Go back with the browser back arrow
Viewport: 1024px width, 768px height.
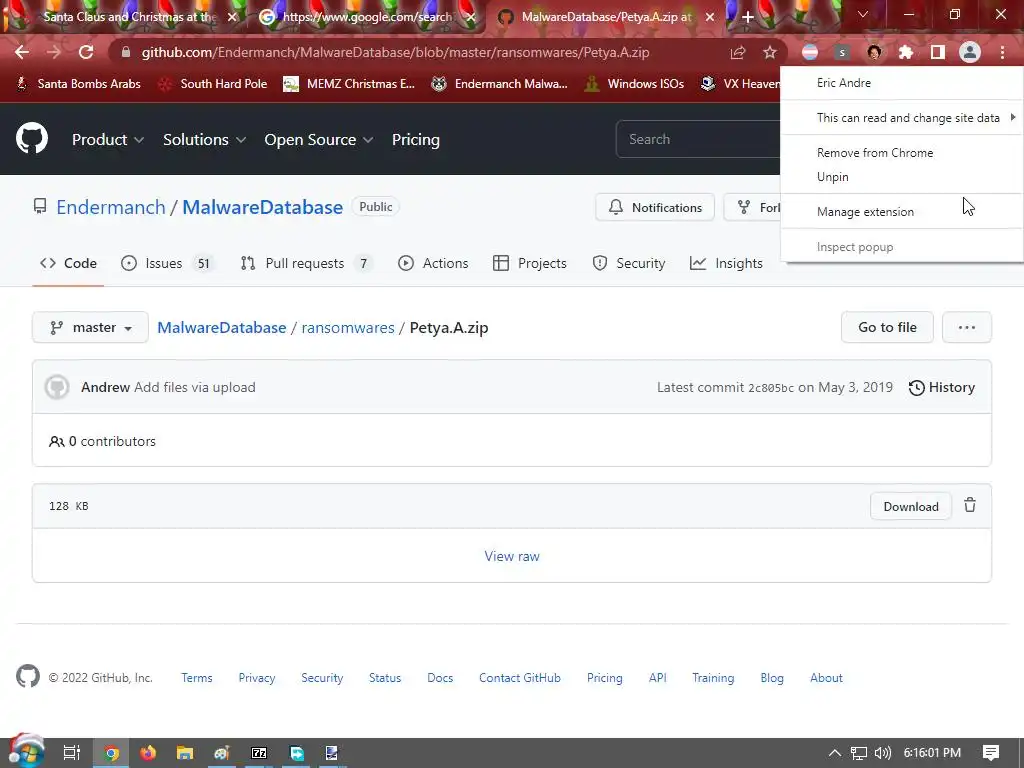click(22, 52)
